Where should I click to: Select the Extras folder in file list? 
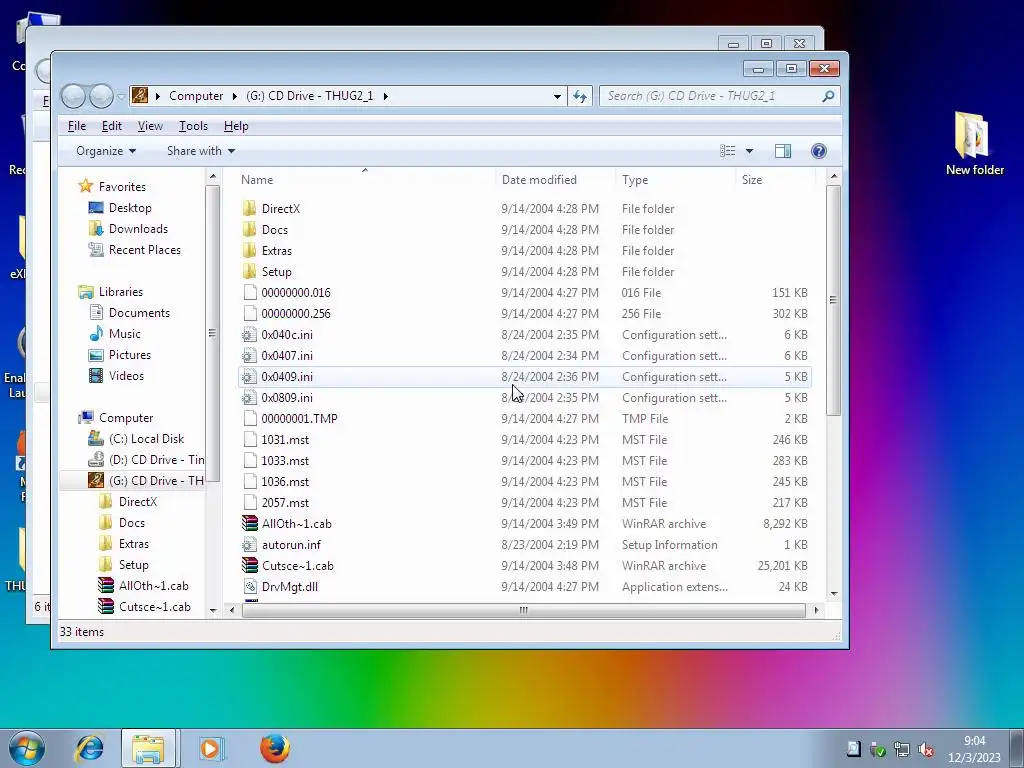click(276, 251)
